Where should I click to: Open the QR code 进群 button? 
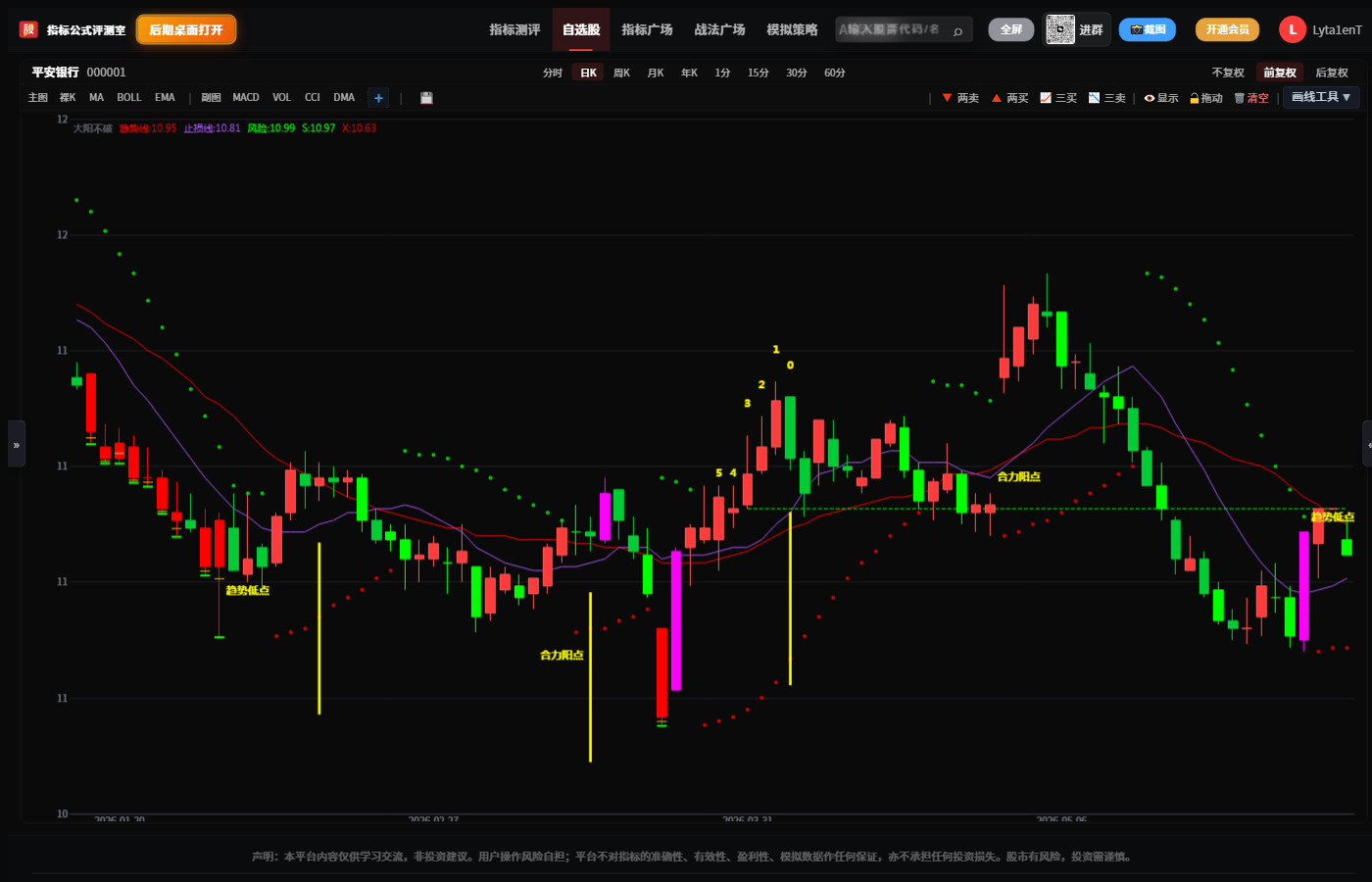(1076, 29)
